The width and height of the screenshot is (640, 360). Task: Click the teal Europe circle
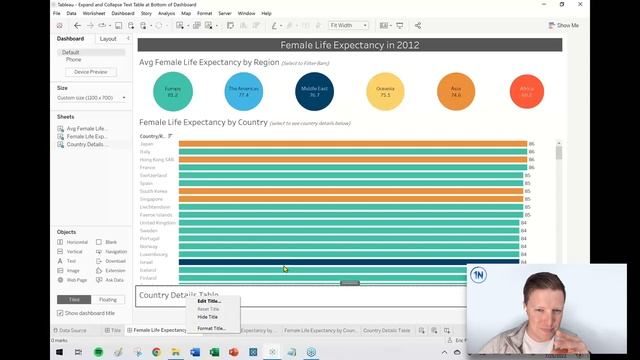point(173,91)
